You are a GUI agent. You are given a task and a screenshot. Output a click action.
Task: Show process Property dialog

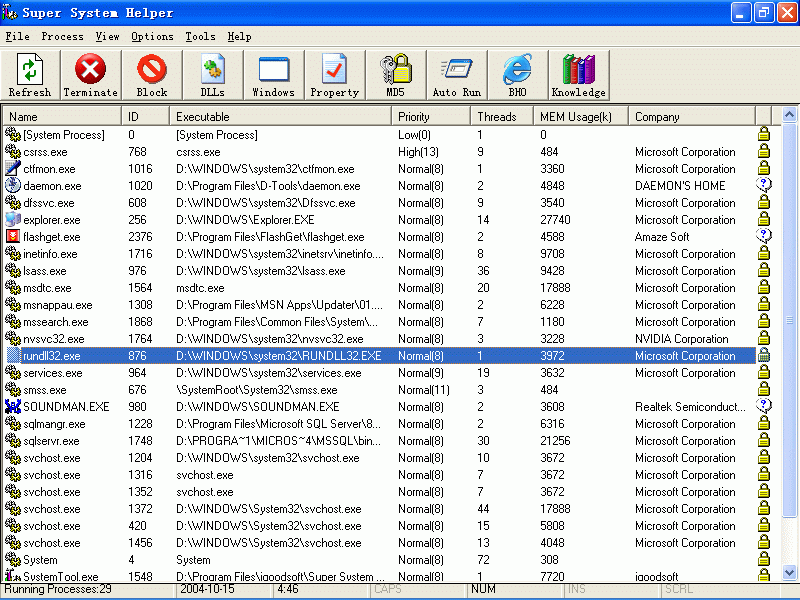pyautogui.click(x=335, y=75)
